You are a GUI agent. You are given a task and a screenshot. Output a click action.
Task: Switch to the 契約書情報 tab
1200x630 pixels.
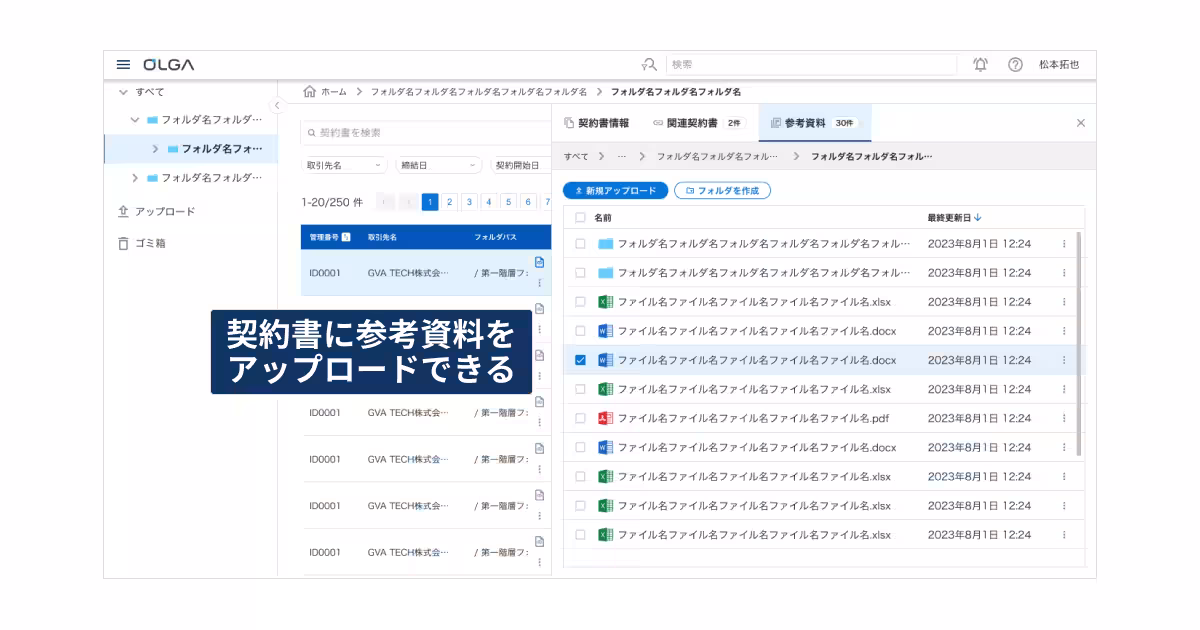[x=597, y=123]
